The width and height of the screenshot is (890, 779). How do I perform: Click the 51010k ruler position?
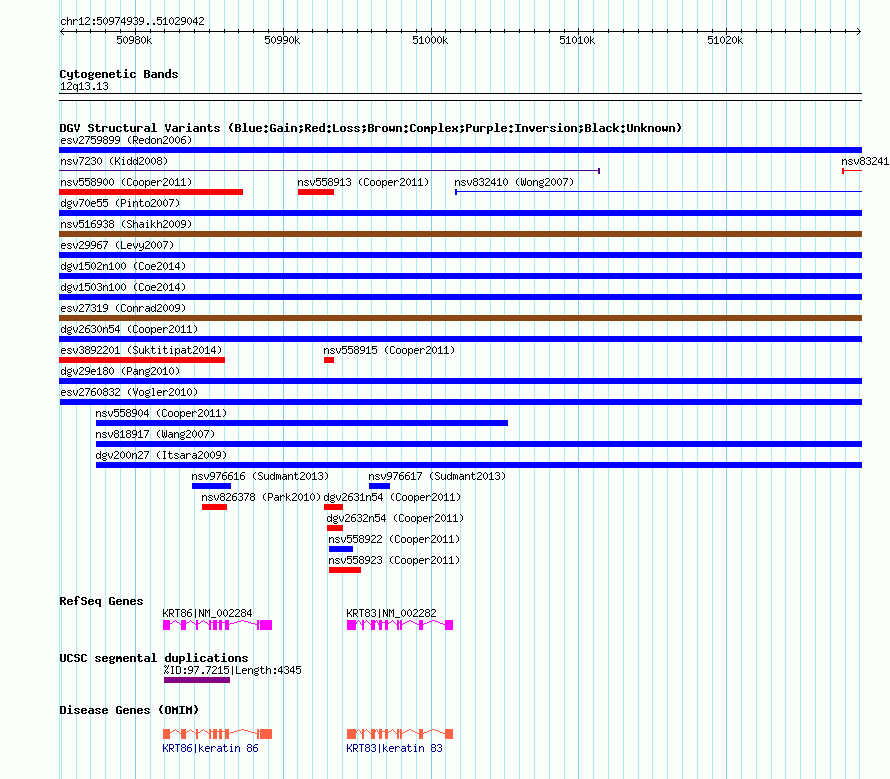577,40
